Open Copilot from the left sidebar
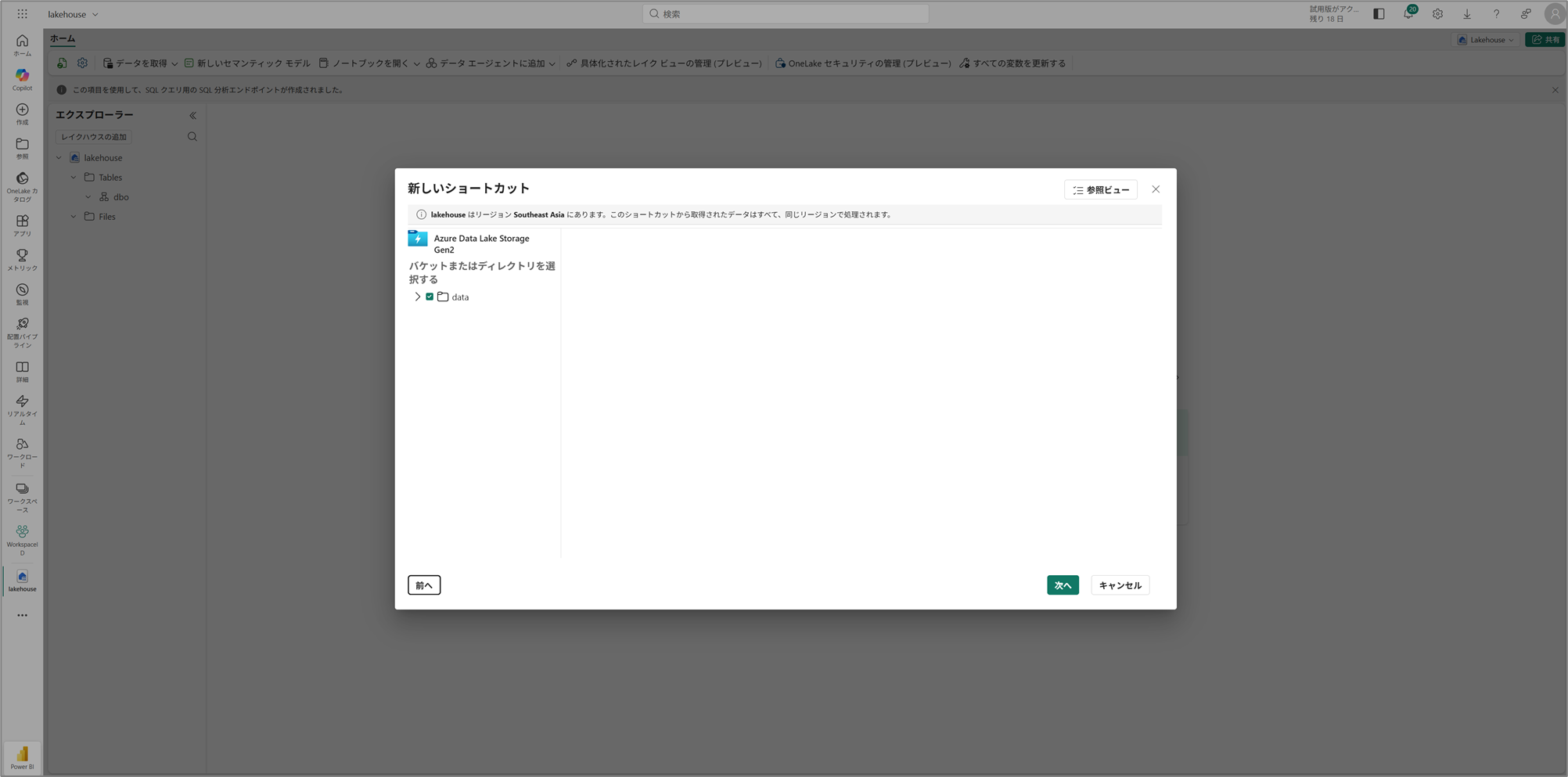 click(22, 78)
